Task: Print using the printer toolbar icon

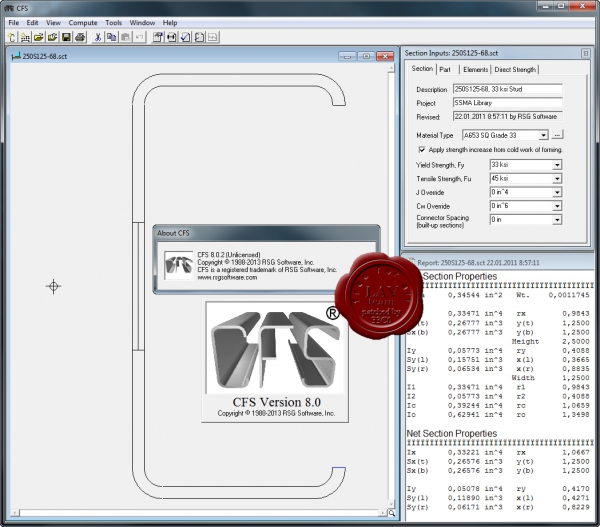Action: (x=80, y=37)
